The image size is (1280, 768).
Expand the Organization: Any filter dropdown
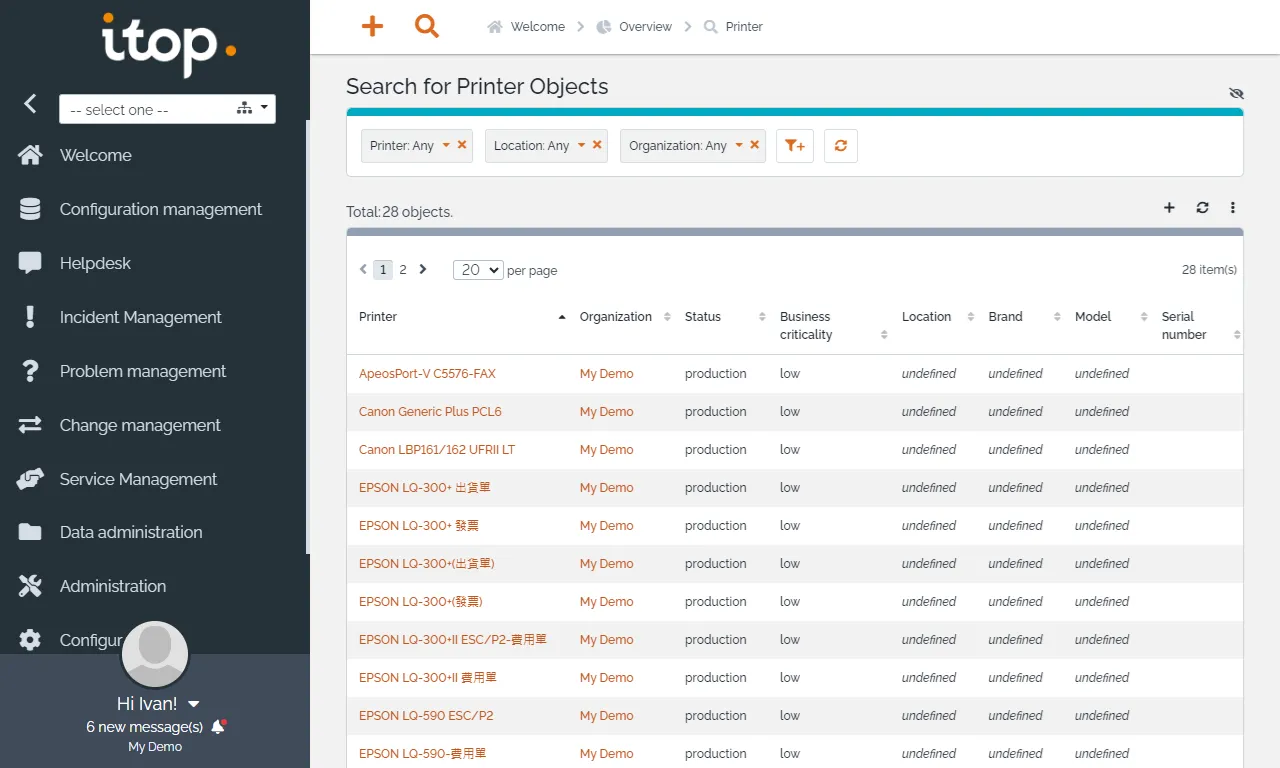[739, 145]
